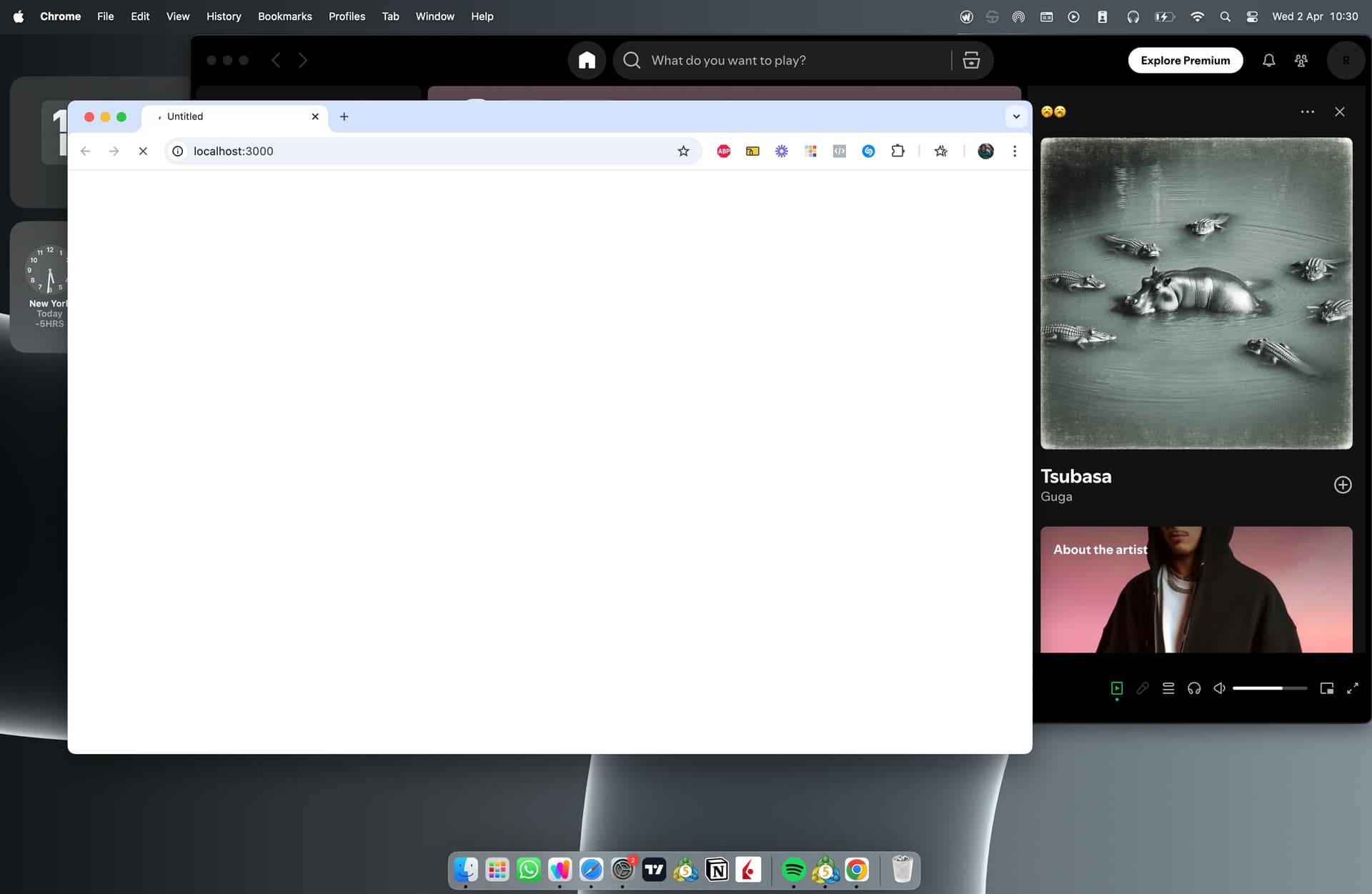The width and height of the screenshot is (1372, 894).
Task: Stop loading the page
Action: [143, 151]
